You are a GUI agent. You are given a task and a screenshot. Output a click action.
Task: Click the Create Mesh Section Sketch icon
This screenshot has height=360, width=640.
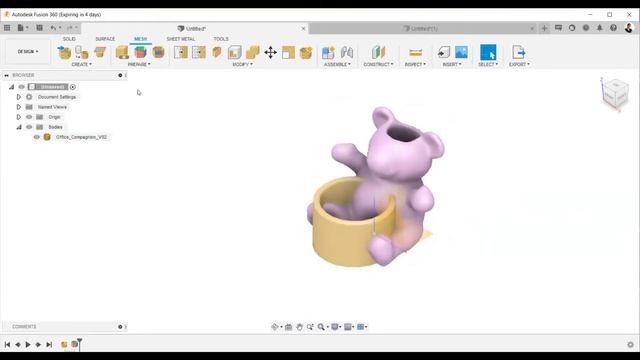click(x=100, y=52)
